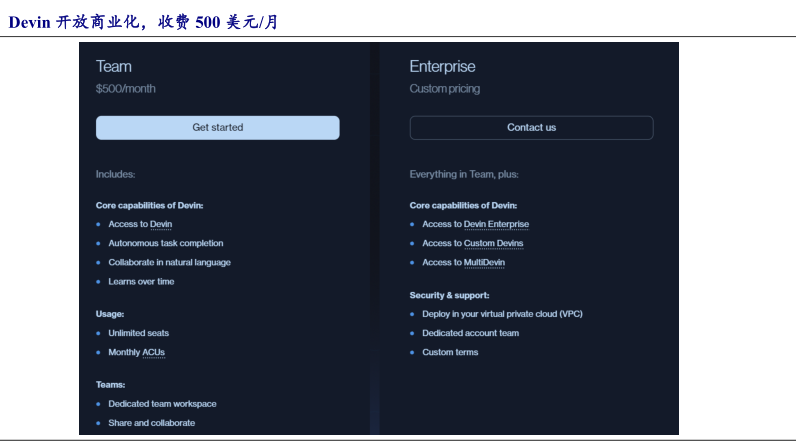Select the Custom terms item
Screen dimensions: 796x445
coord(450,352)
